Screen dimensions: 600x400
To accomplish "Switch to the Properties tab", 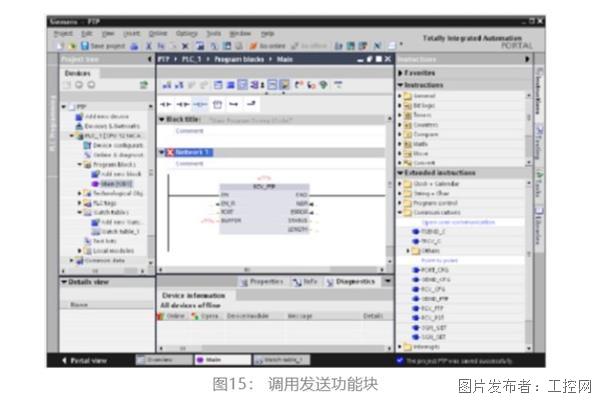I will (x=266, y=282).
